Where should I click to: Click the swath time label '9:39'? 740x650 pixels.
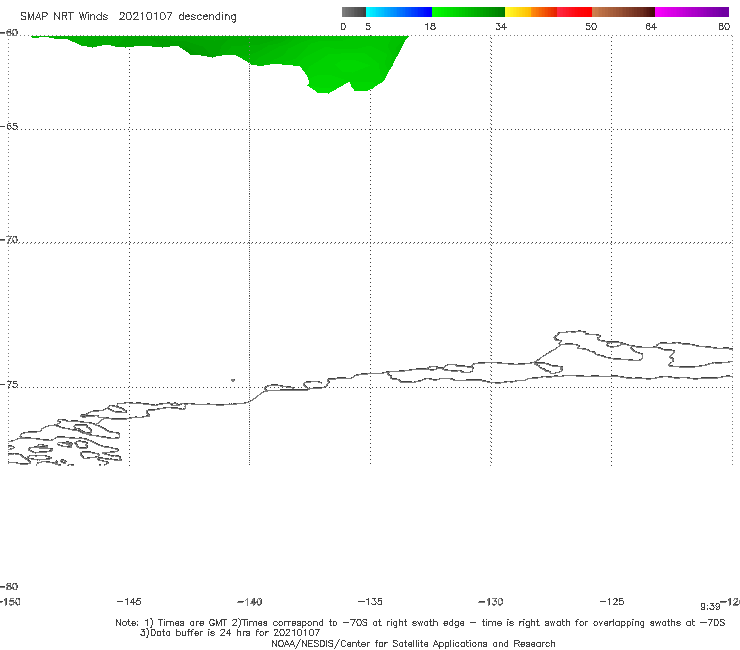[710, 607]
